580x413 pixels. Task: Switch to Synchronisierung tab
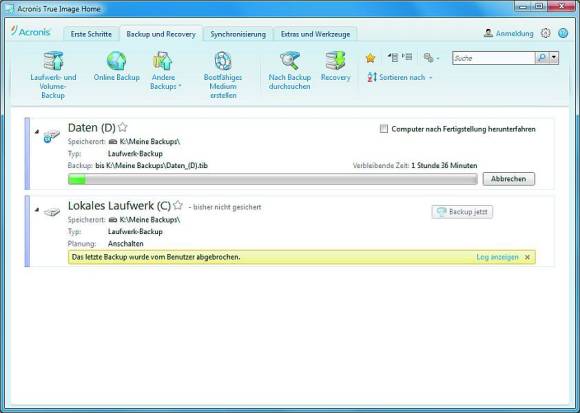(x=238, y=34)
